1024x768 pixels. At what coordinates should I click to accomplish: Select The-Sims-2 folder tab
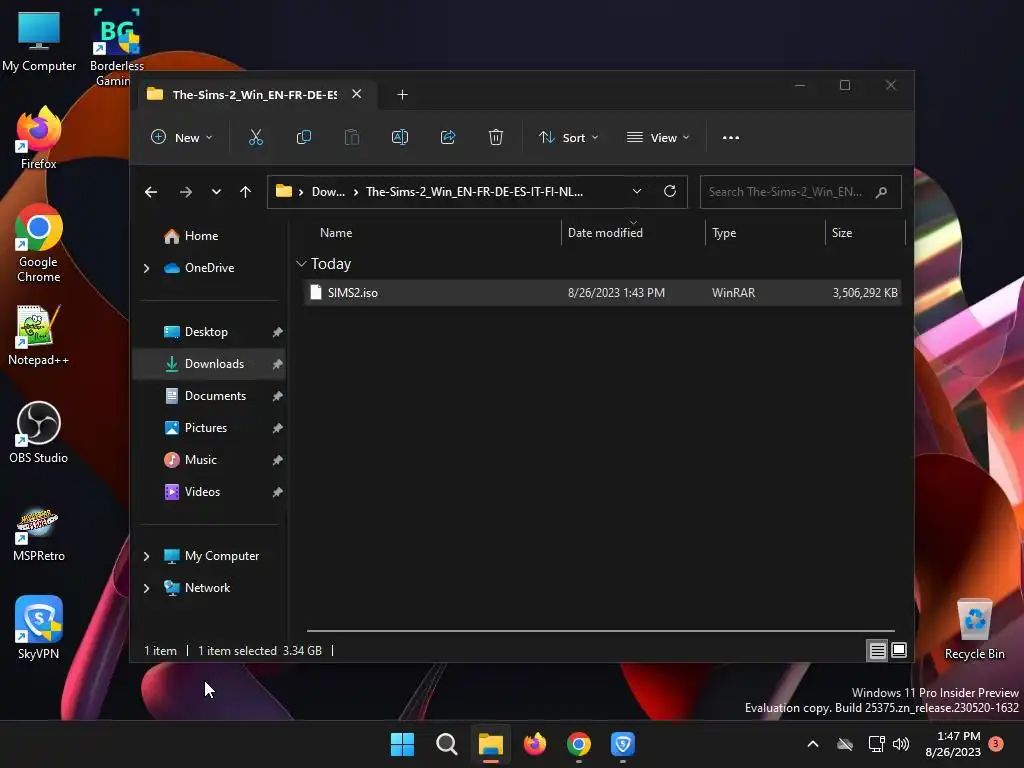tap(255, 95)
